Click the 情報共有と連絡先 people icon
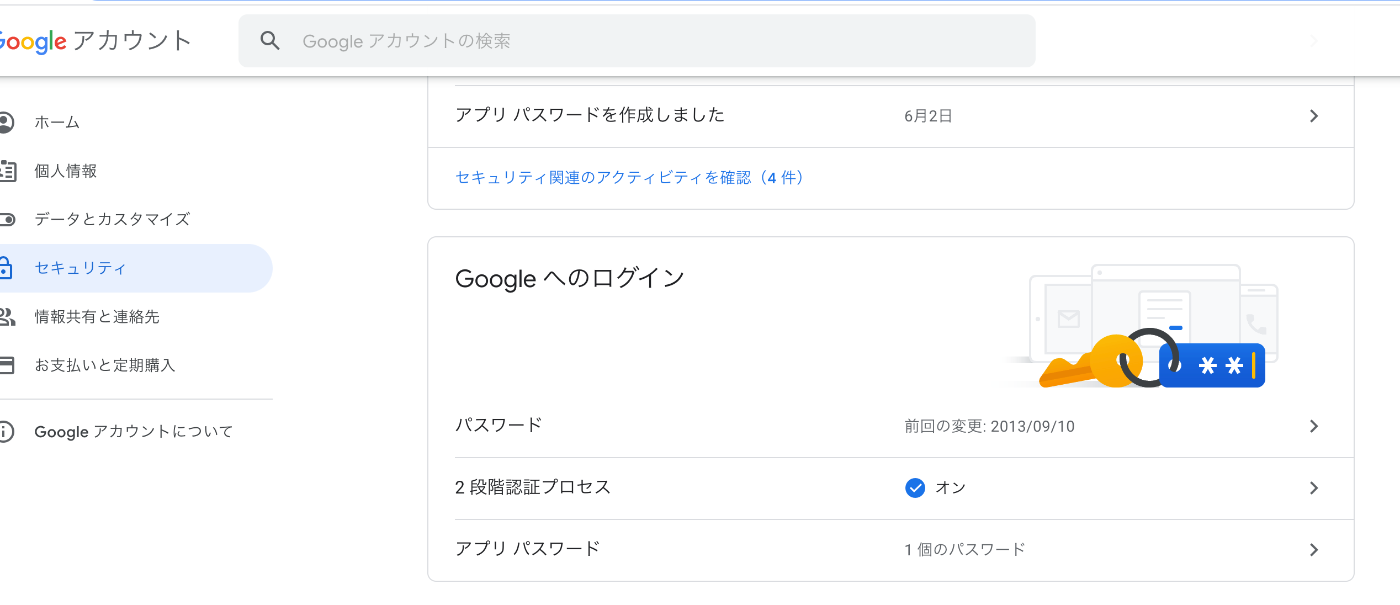The image size is (1400, 605). [6, 317]
